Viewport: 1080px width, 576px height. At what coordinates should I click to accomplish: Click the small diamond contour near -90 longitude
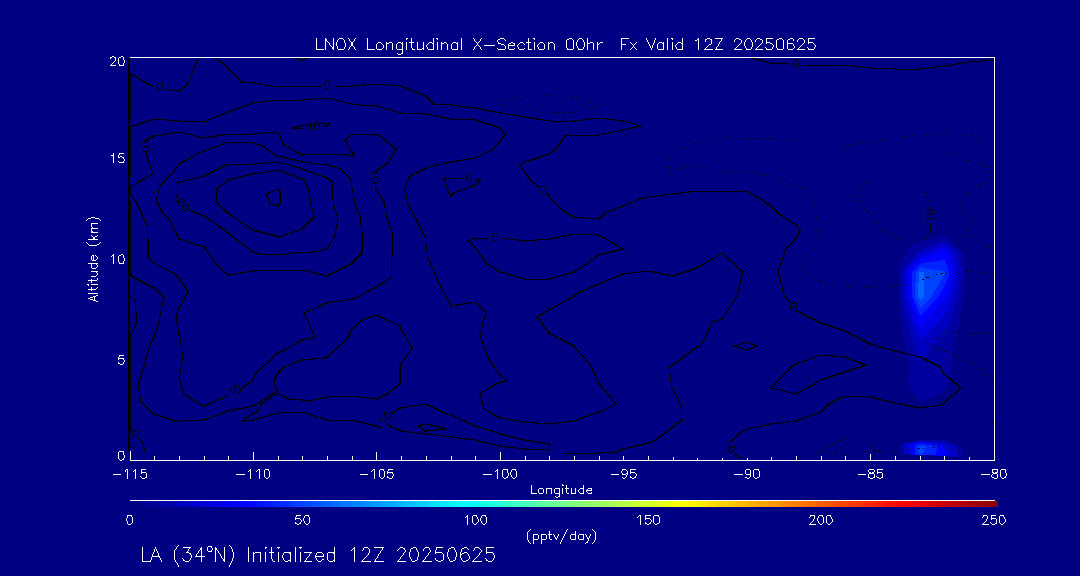point(746,346)
